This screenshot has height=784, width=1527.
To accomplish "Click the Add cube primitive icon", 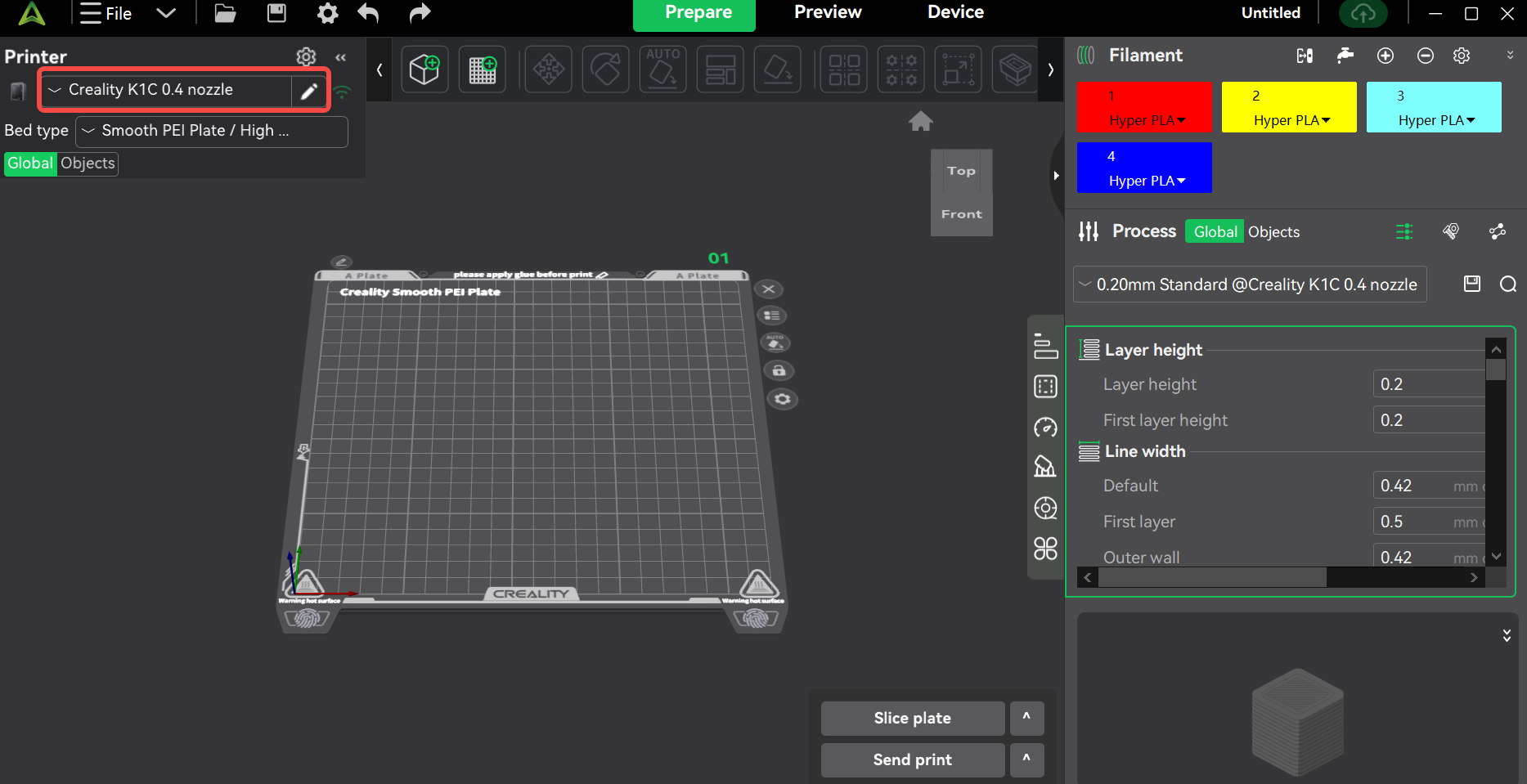I will [424, 69].
